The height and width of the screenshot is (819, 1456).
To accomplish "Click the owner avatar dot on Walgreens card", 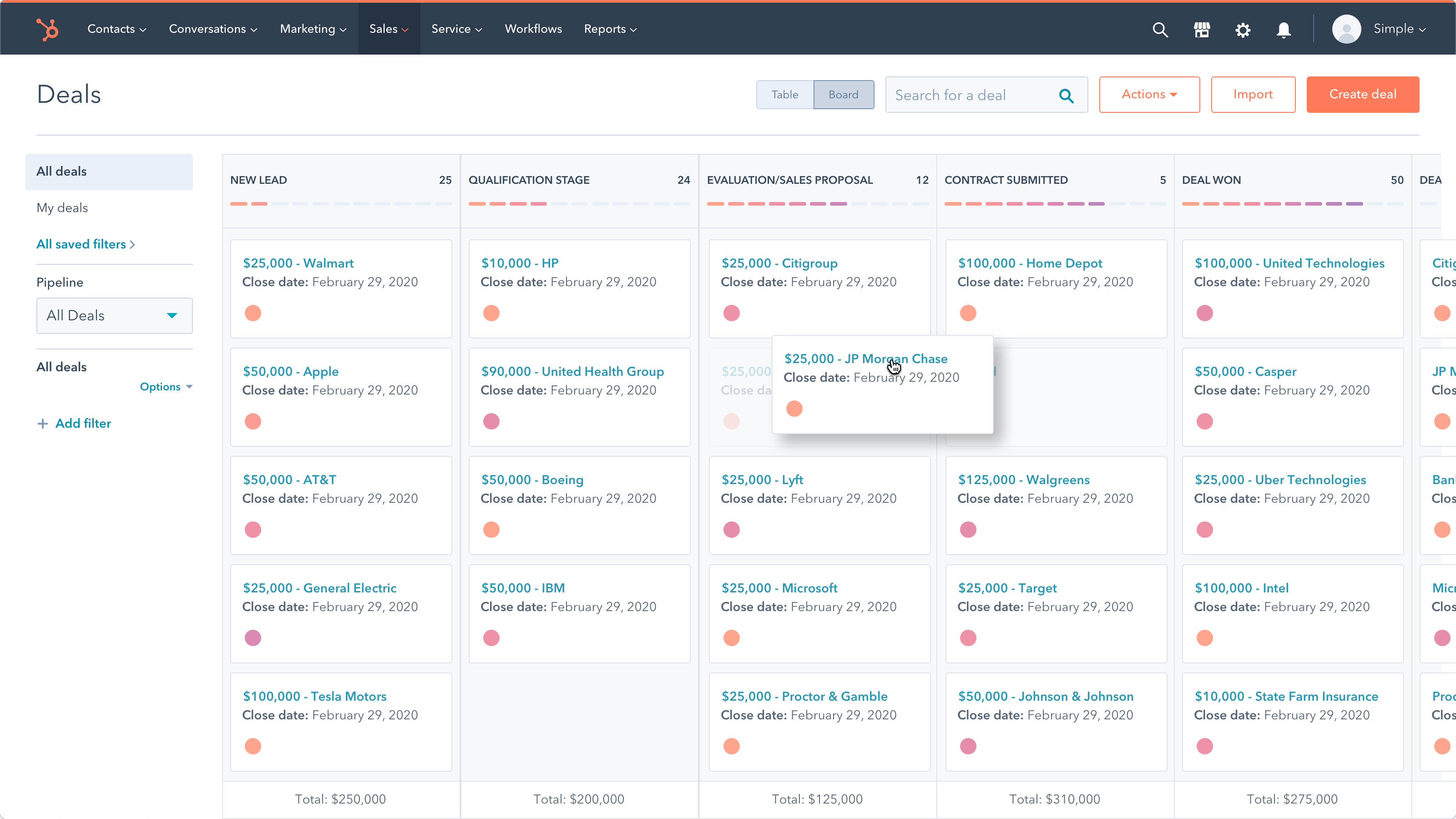I will [x=968, y=530].
